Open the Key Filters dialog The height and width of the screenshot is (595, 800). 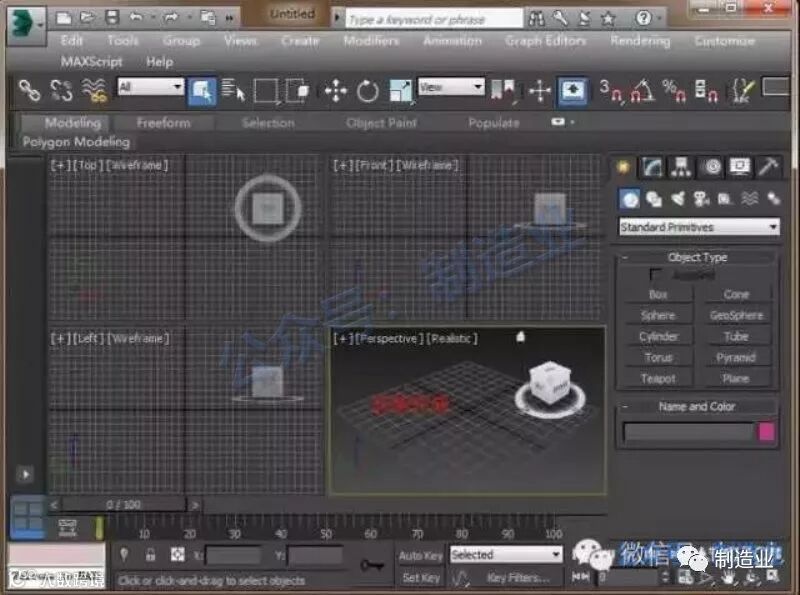pos(517,578)
